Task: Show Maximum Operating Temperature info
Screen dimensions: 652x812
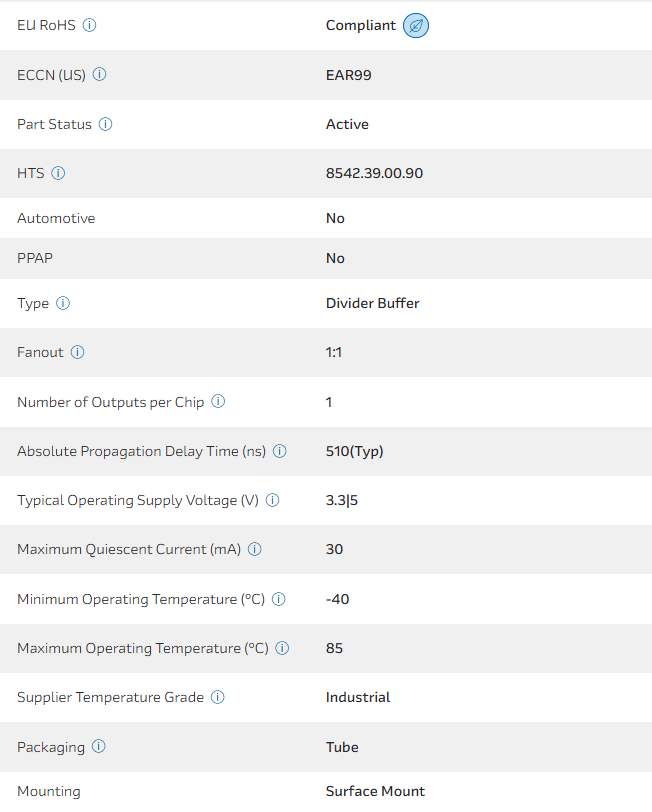Action: point(282,648)
